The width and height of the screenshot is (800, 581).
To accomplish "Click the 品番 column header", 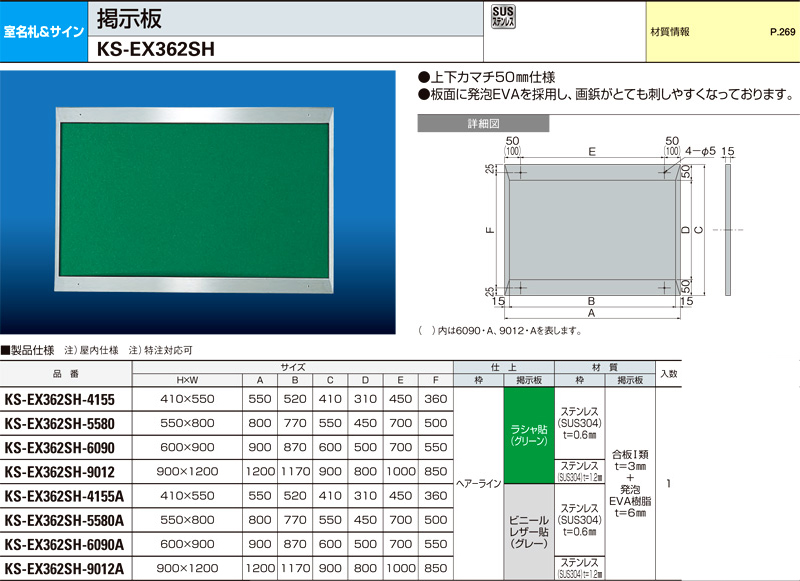I will pos(66,374).
